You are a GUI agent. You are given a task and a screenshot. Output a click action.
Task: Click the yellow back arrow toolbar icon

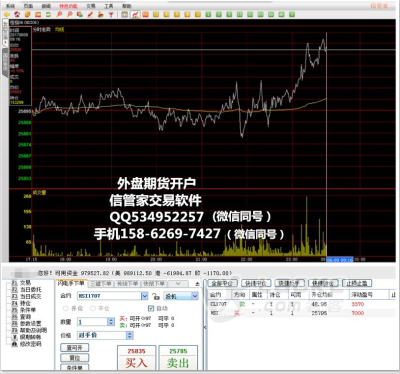tap(7, 14)
